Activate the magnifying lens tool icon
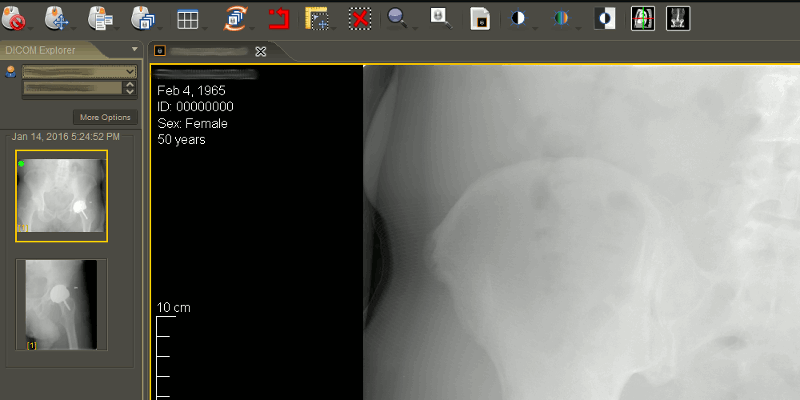The width and height of the screenshot is (800, 400). tap(440, 18)
